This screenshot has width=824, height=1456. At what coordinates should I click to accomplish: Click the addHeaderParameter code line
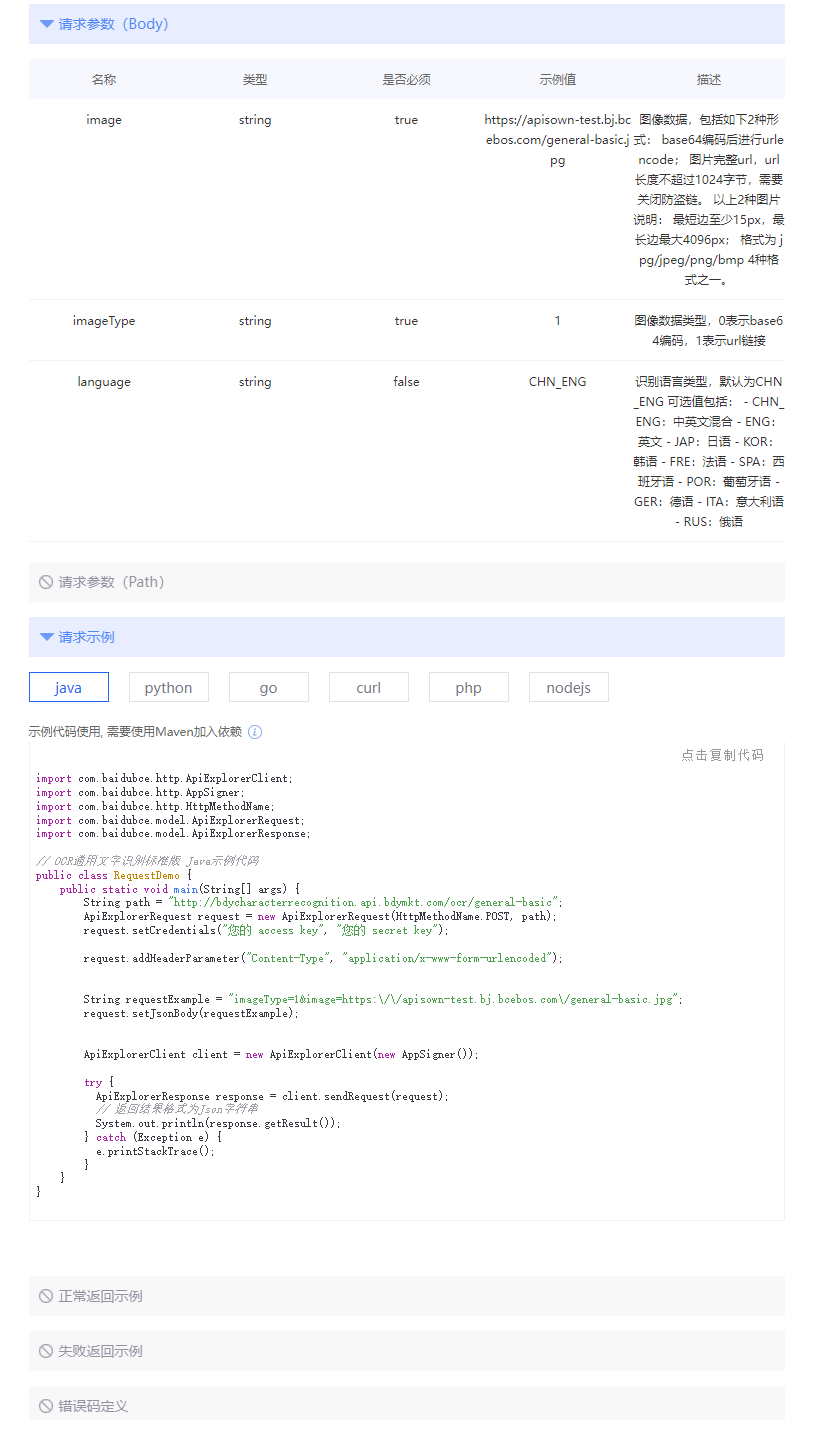tap(323, 958)
